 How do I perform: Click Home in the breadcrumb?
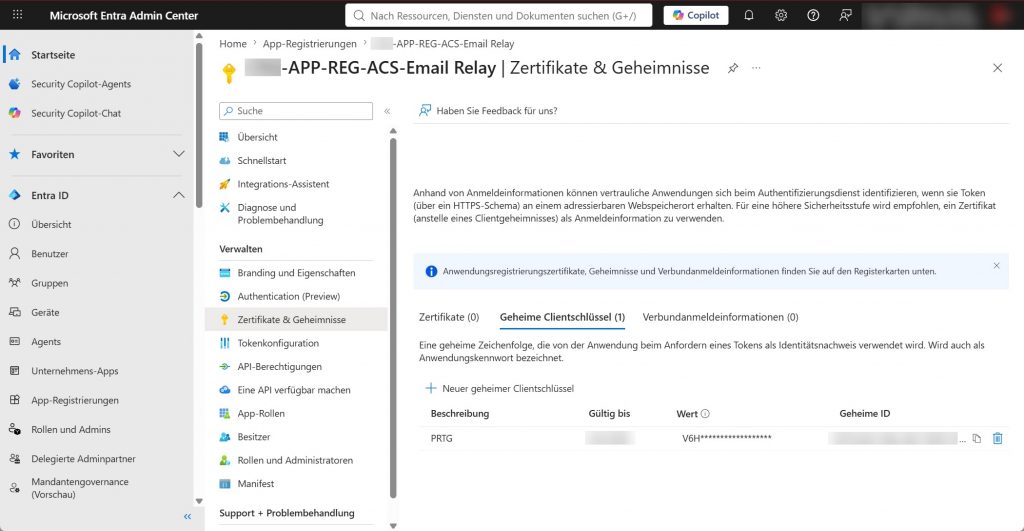[232, 44]
